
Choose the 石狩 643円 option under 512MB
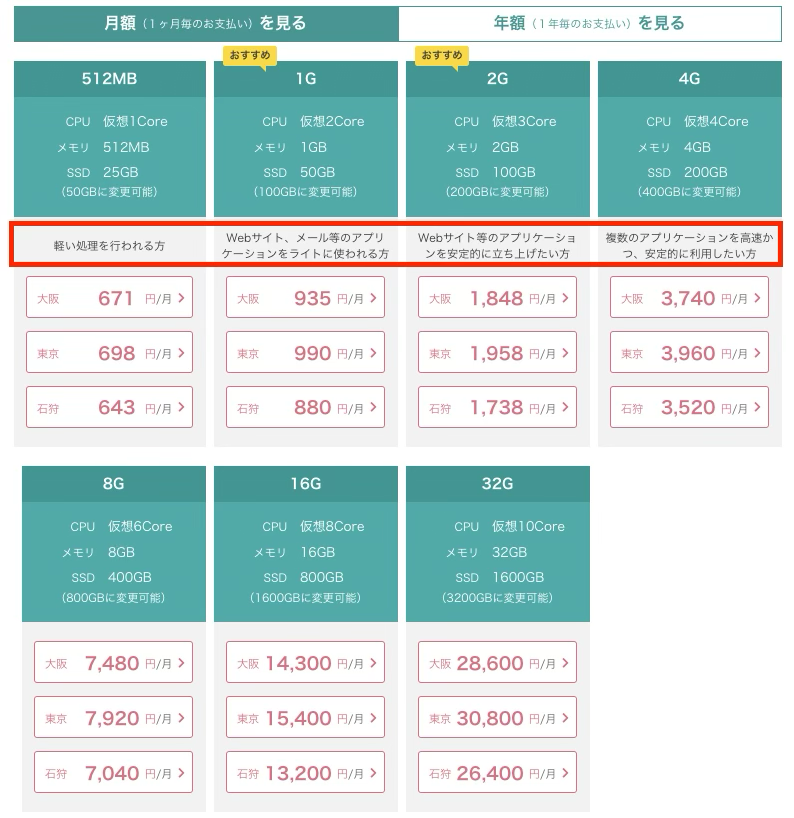[x=109, y=407]
